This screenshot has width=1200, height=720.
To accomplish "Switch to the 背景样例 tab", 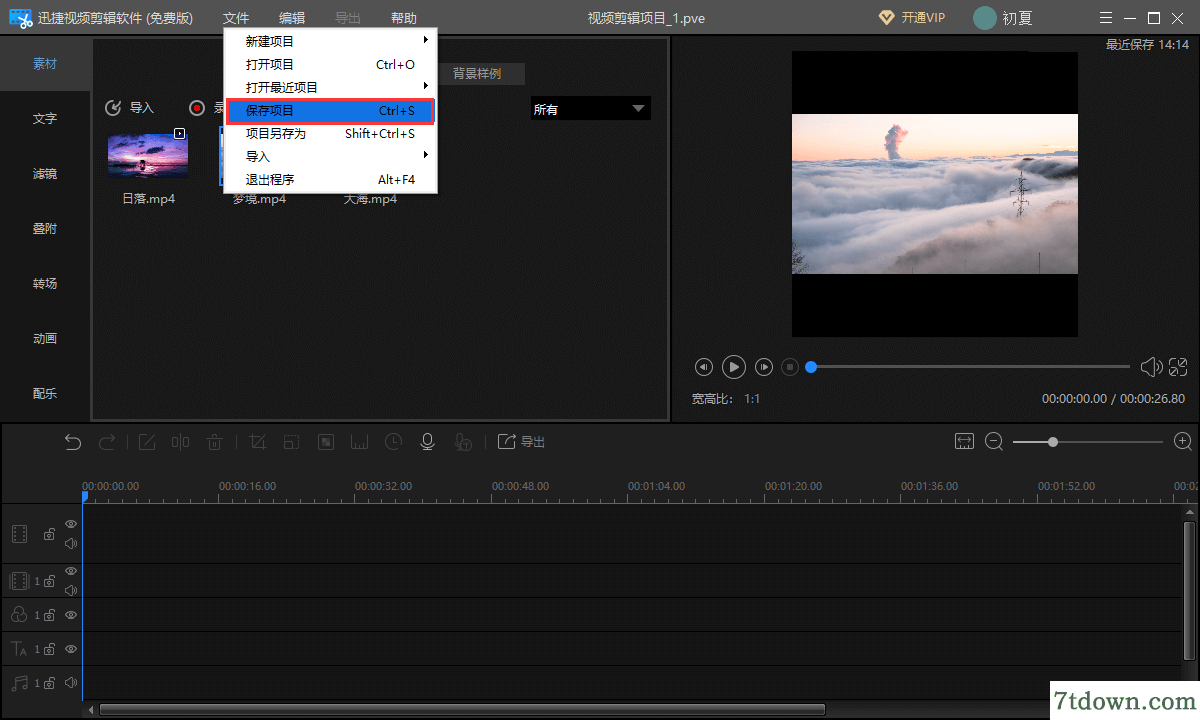I will [477, 73].
